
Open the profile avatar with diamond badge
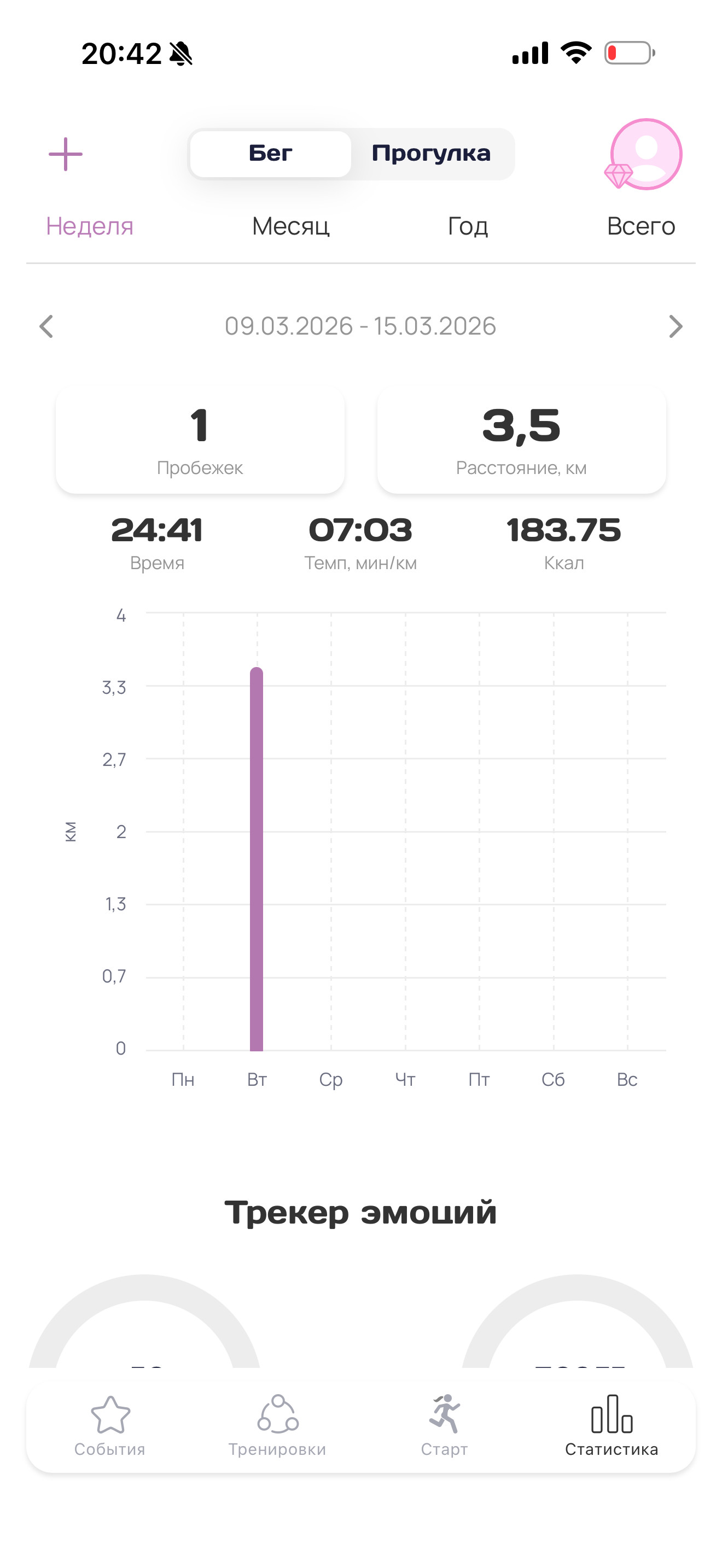[644, 154]
